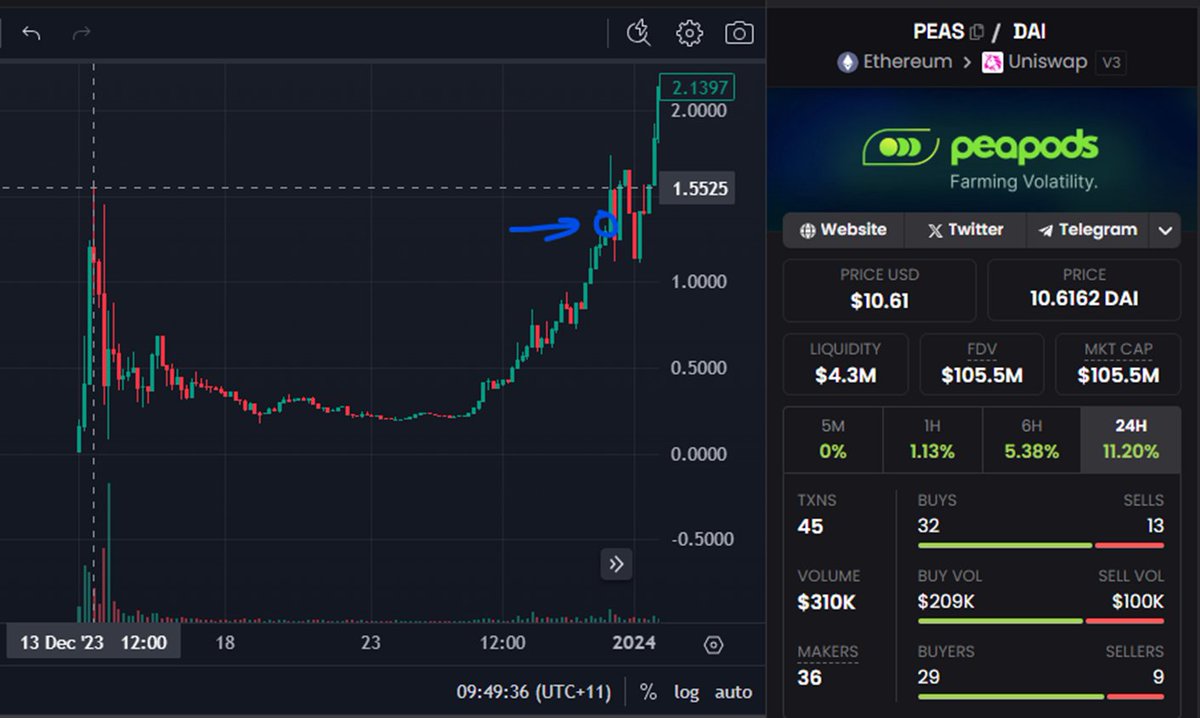Screen dimensions: 1200x718
Task: Expand the social links chevron dropdown
Action: [1165, 230]
